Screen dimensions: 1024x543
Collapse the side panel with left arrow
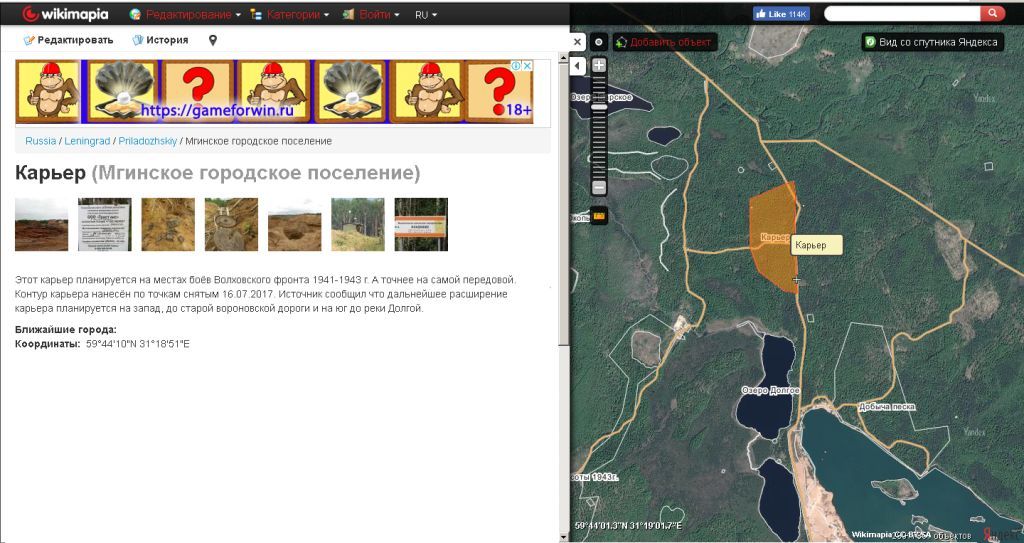click(x=577, y=66)
